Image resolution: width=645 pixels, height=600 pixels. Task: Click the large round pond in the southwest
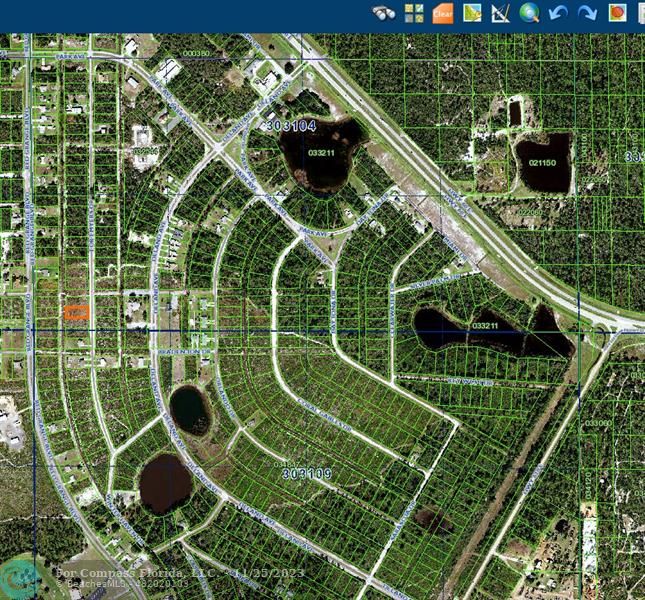pos(165,483)
